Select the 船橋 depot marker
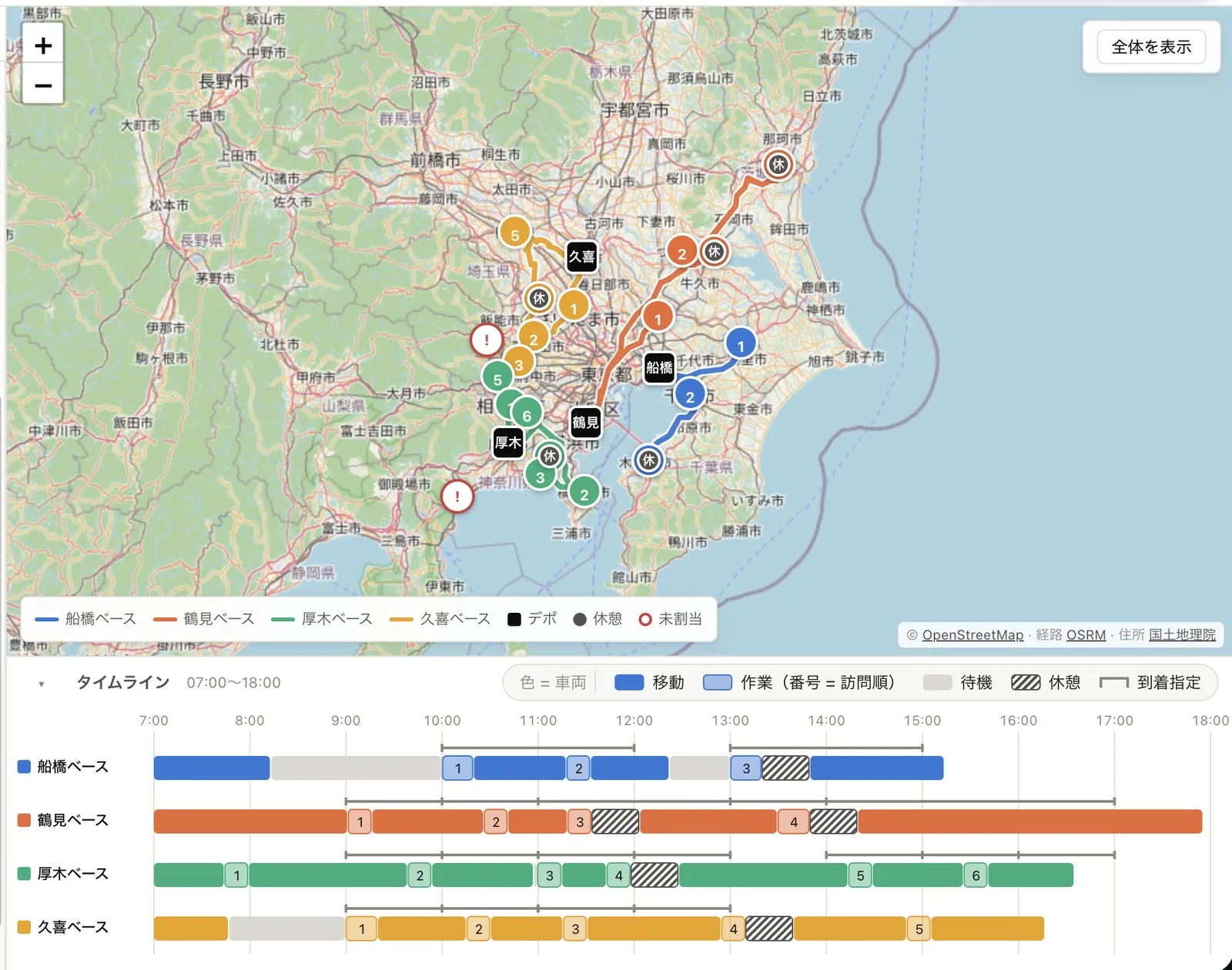1232x970 pixels. point(659,367)
